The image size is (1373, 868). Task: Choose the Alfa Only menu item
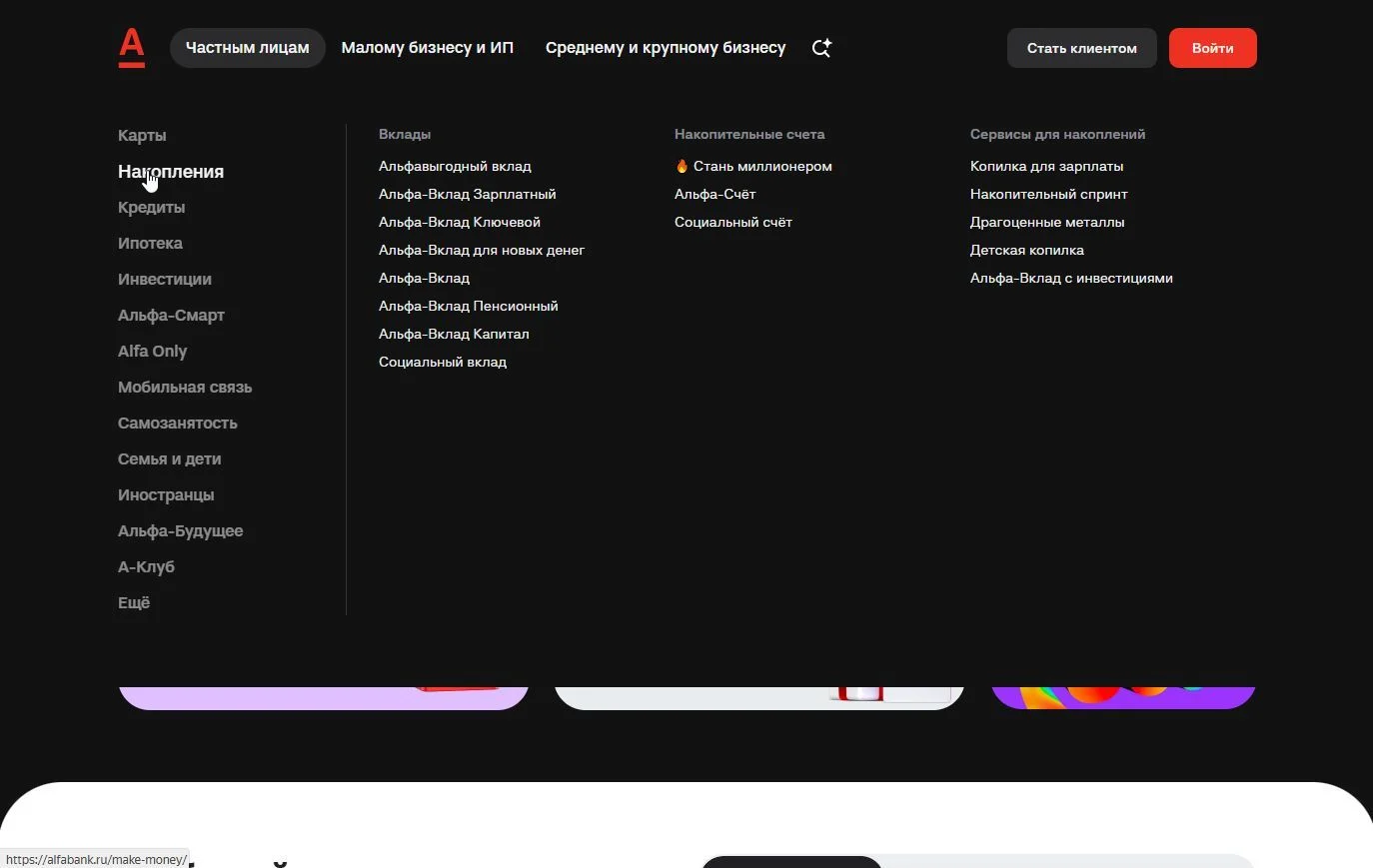[153, 351]
